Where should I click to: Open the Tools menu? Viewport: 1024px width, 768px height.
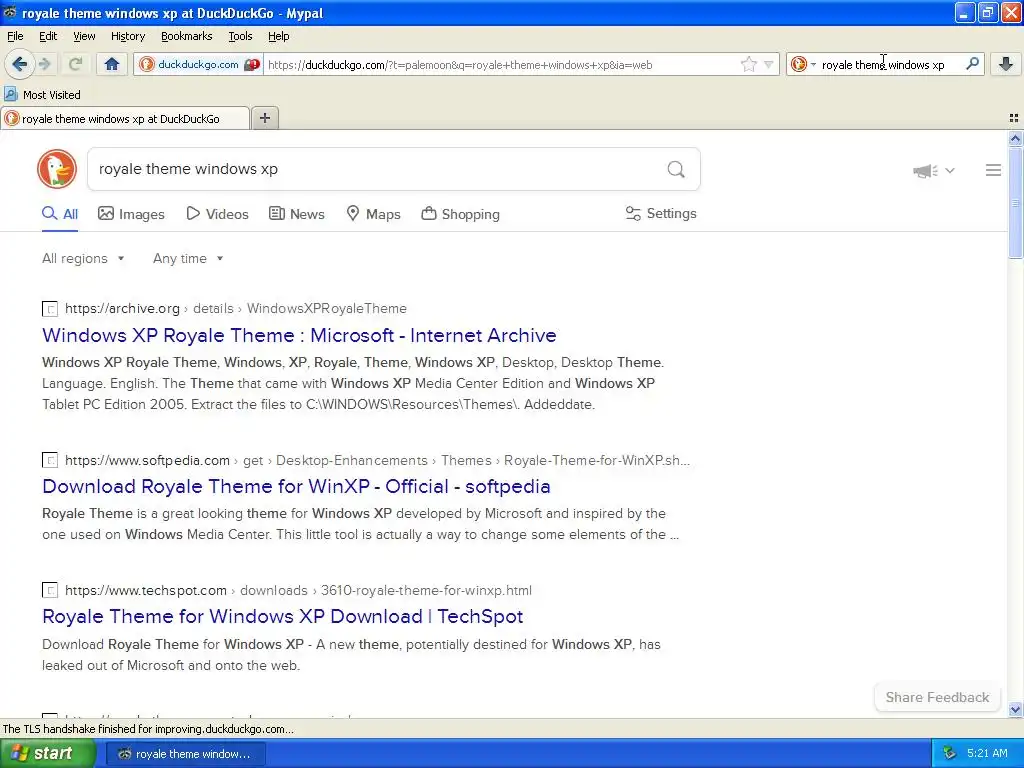[x=240, y=36]
